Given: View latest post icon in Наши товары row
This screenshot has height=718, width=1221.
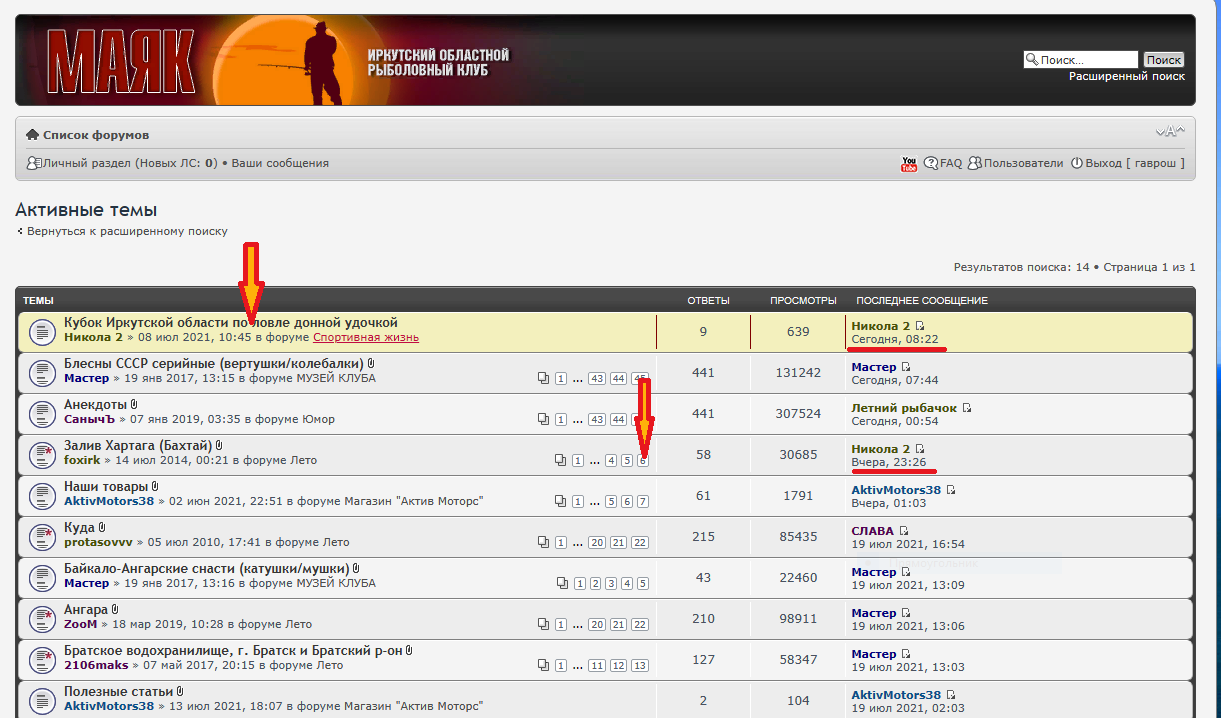Looking at the screenshot, I should pyautogui.click(x=951, y=490).
